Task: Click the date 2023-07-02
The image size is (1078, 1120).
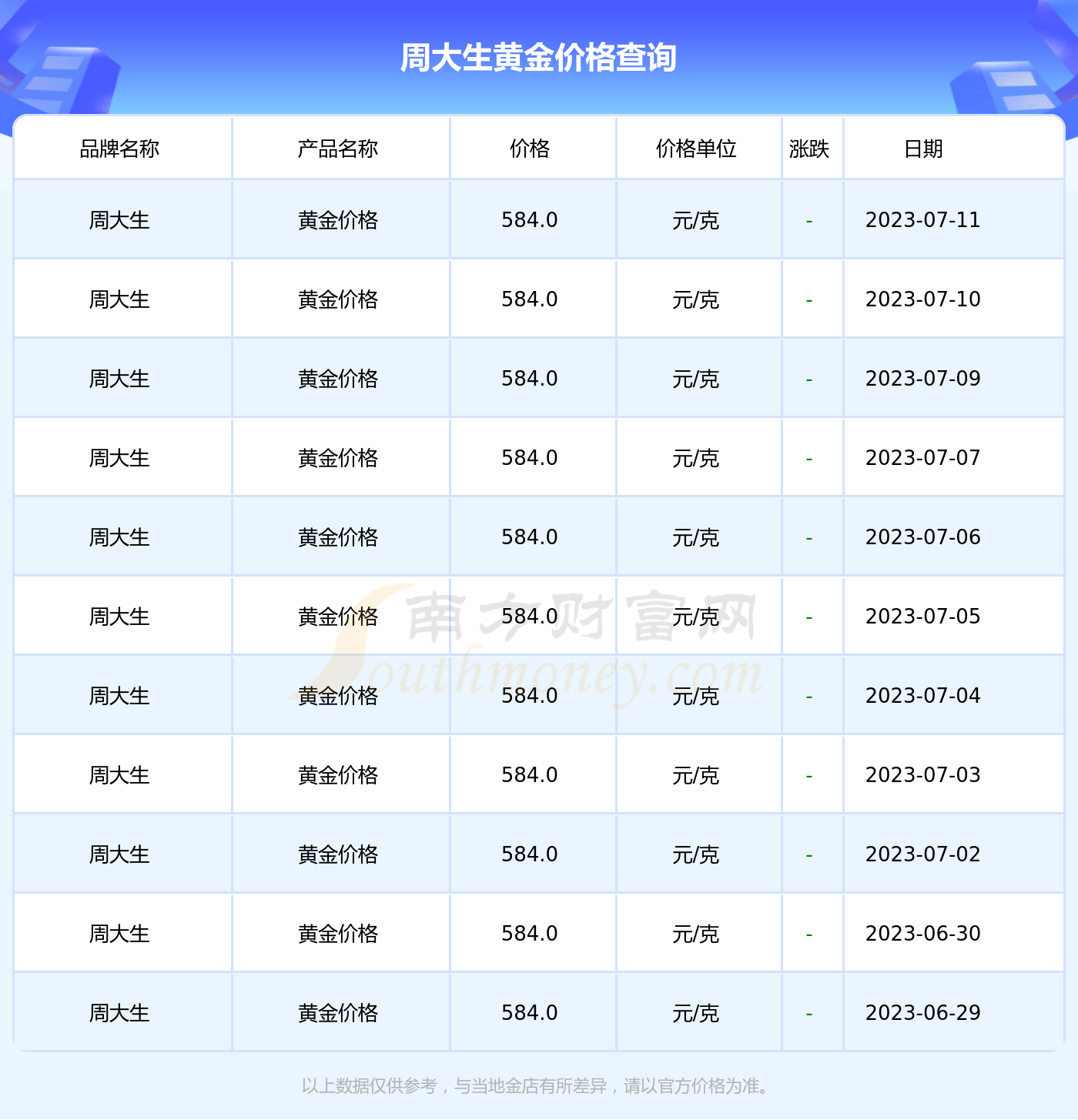Action: pyautogui.click(x=923, y=854)
